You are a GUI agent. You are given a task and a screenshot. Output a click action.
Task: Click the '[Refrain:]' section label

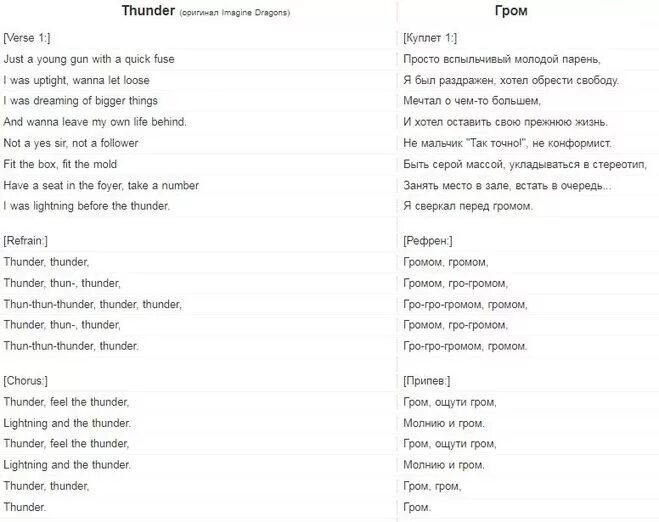click(26, 241)
